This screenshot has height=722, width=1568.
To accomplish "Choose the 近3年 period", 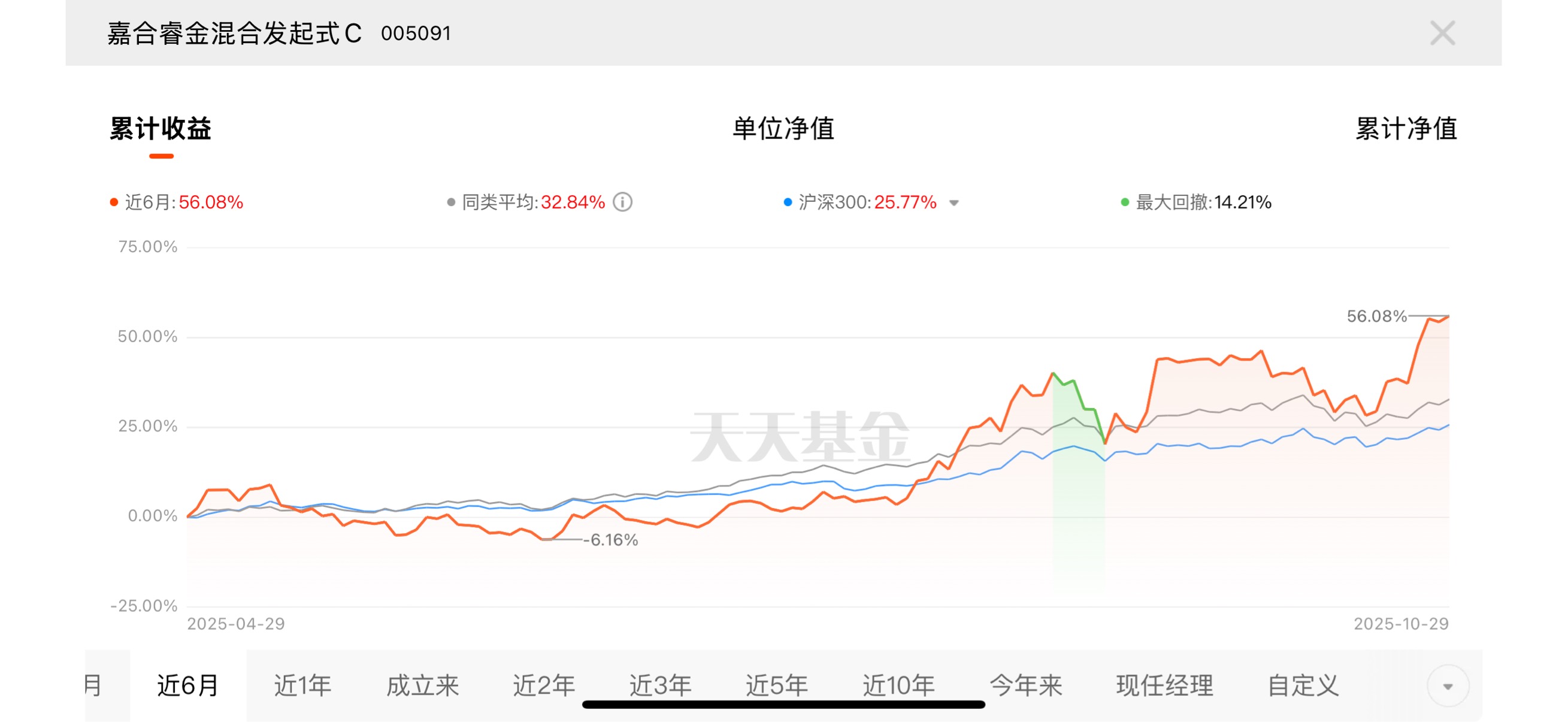I will click(660, 685).
